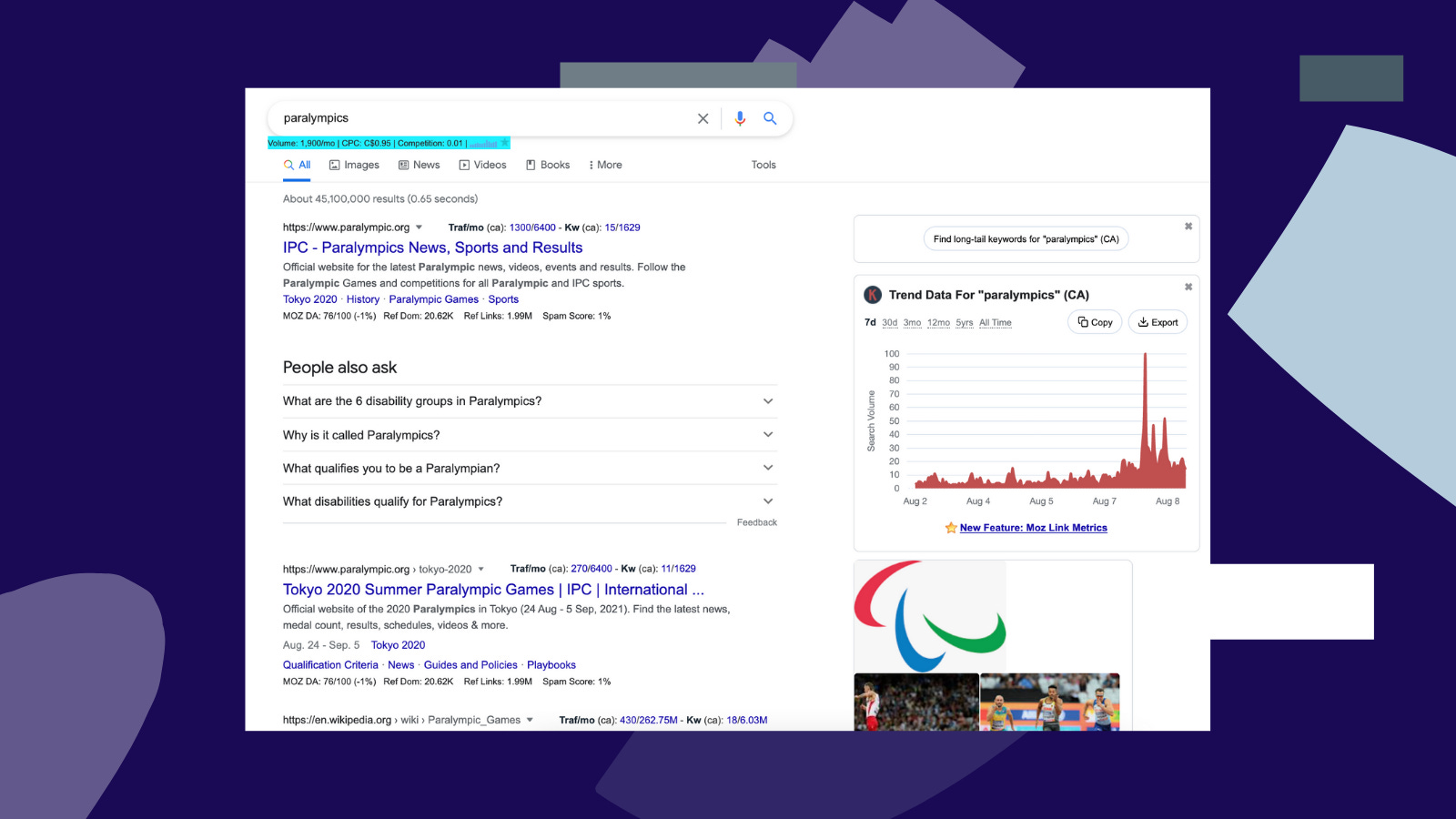Open the History sitelink
The height and width of the screenshot is (819, 1456).
(363, 299)
